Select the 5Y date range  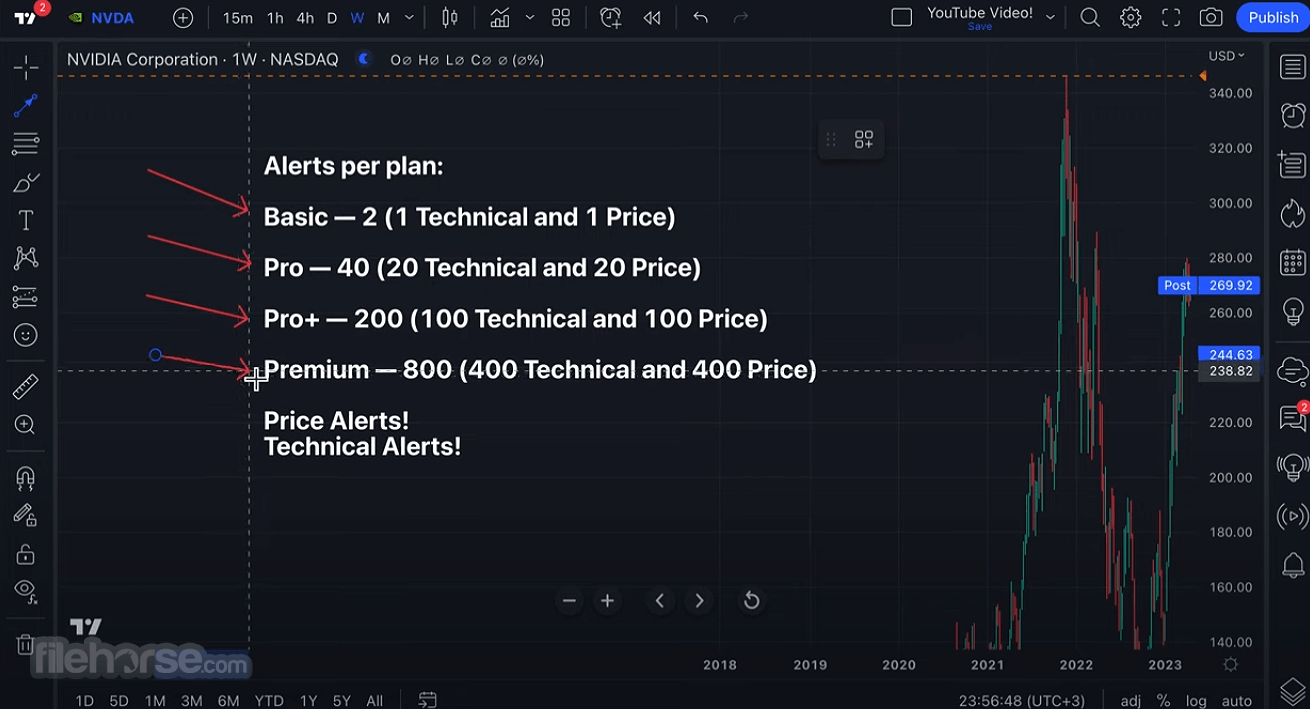click(x=342, y=701)
